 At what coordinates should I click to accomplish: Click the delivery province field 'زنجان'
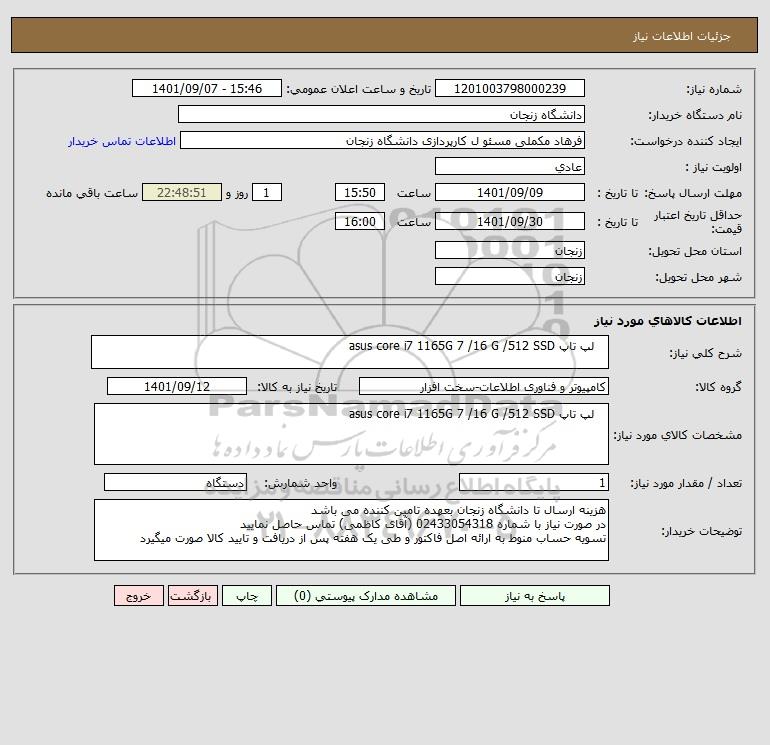pos(510,250)
